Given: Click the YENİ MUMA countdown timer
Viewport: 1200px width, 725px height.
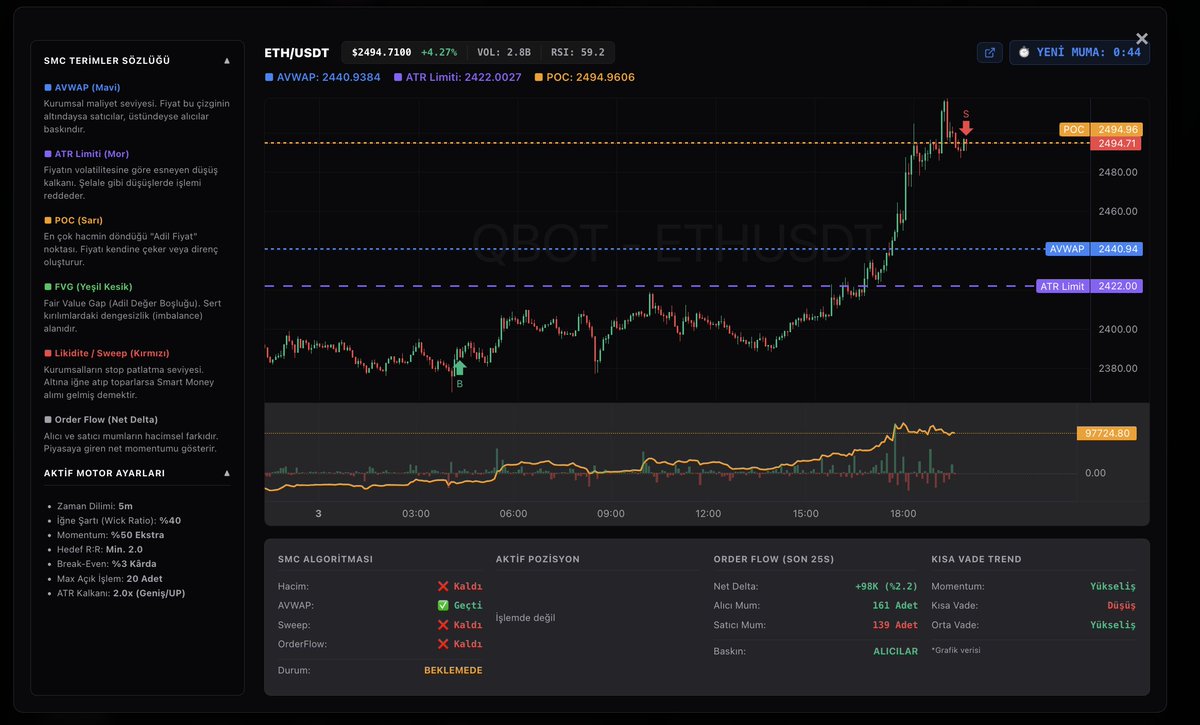Looking at the screenshot, I should pos(1080,53).
